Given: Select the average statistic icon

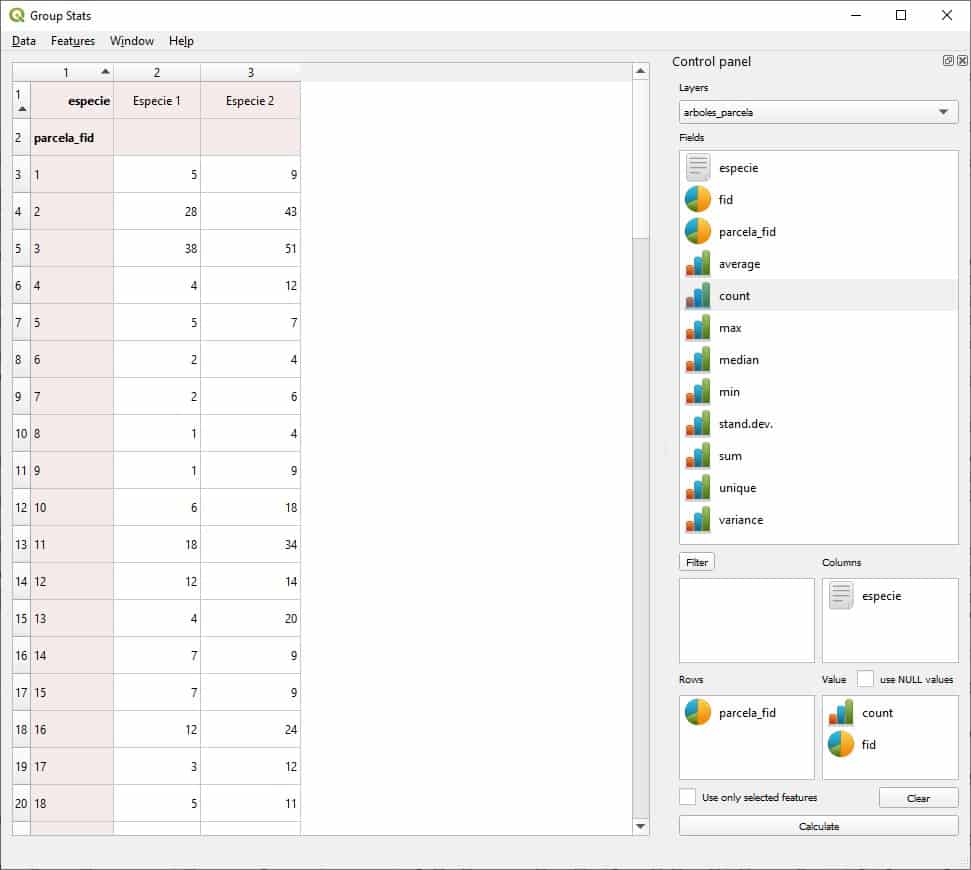Looking at the screenshot, I should coord(698,264).
